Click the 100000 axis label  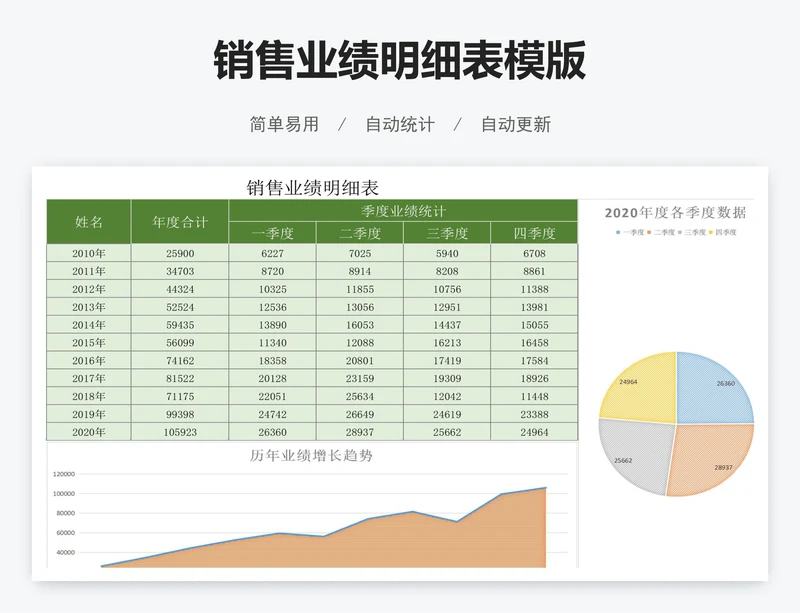coord(64,494)
